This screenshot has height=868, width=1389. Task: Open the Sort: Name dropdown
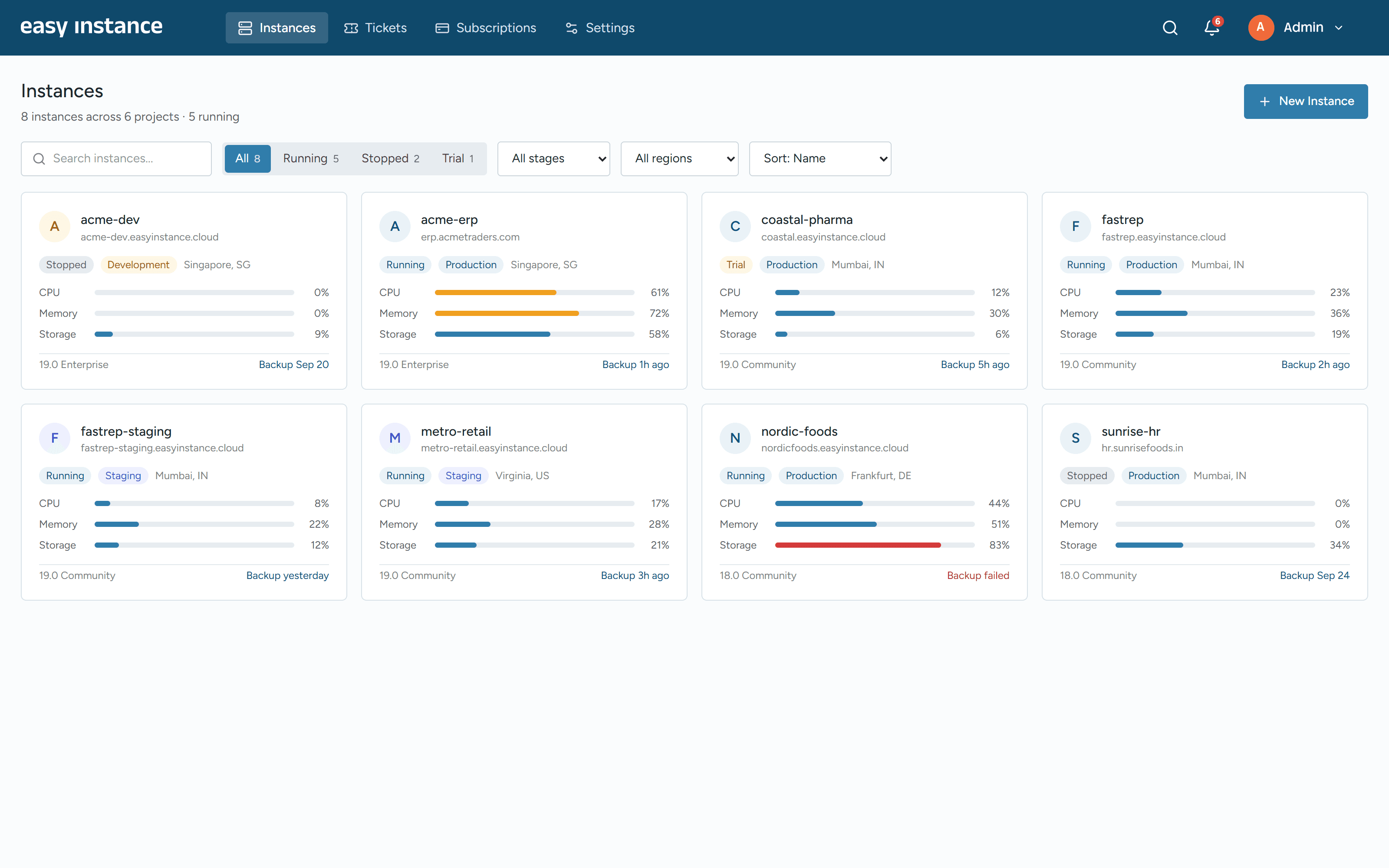(820, 158)
